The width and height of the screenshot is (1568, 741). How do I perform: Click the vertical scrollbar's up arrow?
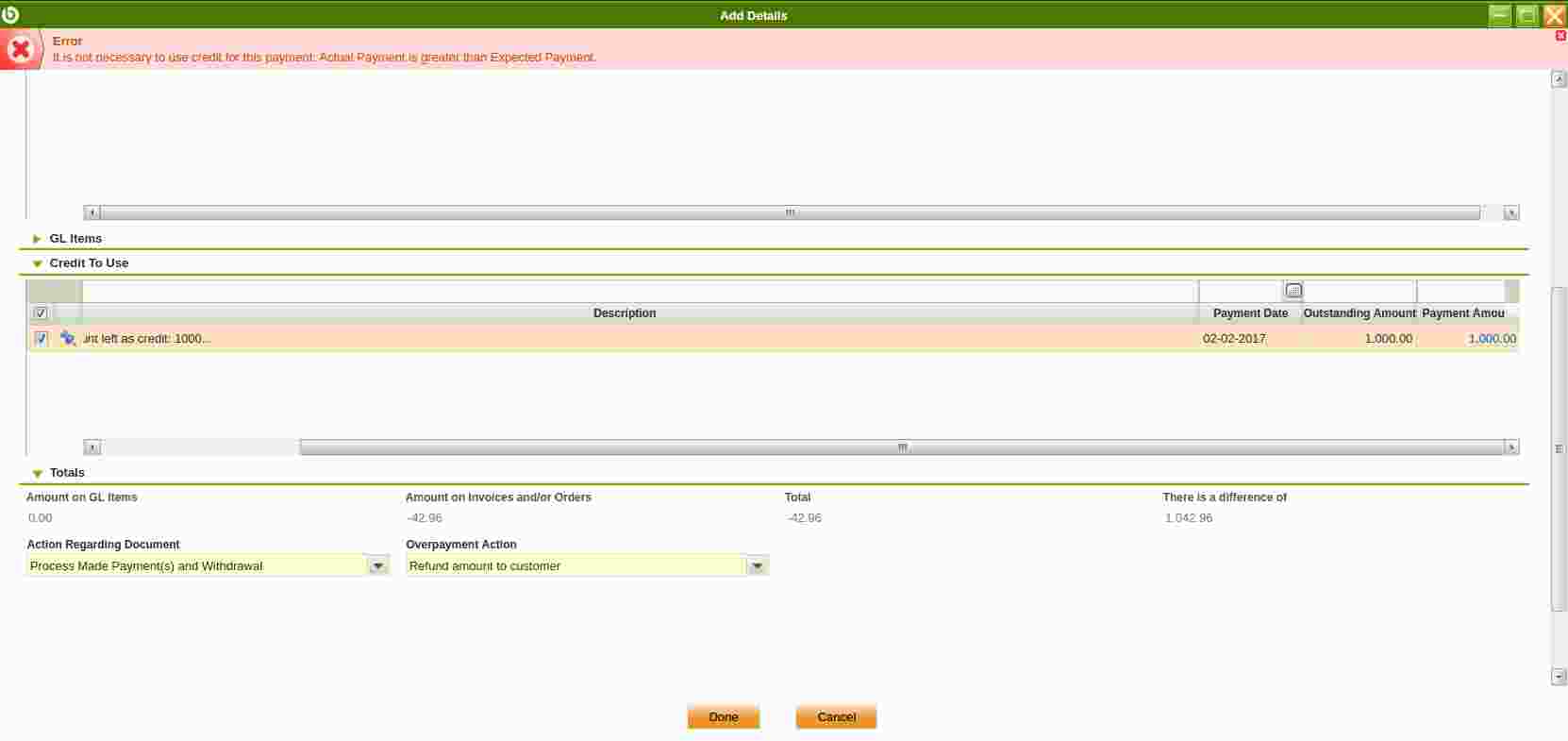click(1559, 80)
